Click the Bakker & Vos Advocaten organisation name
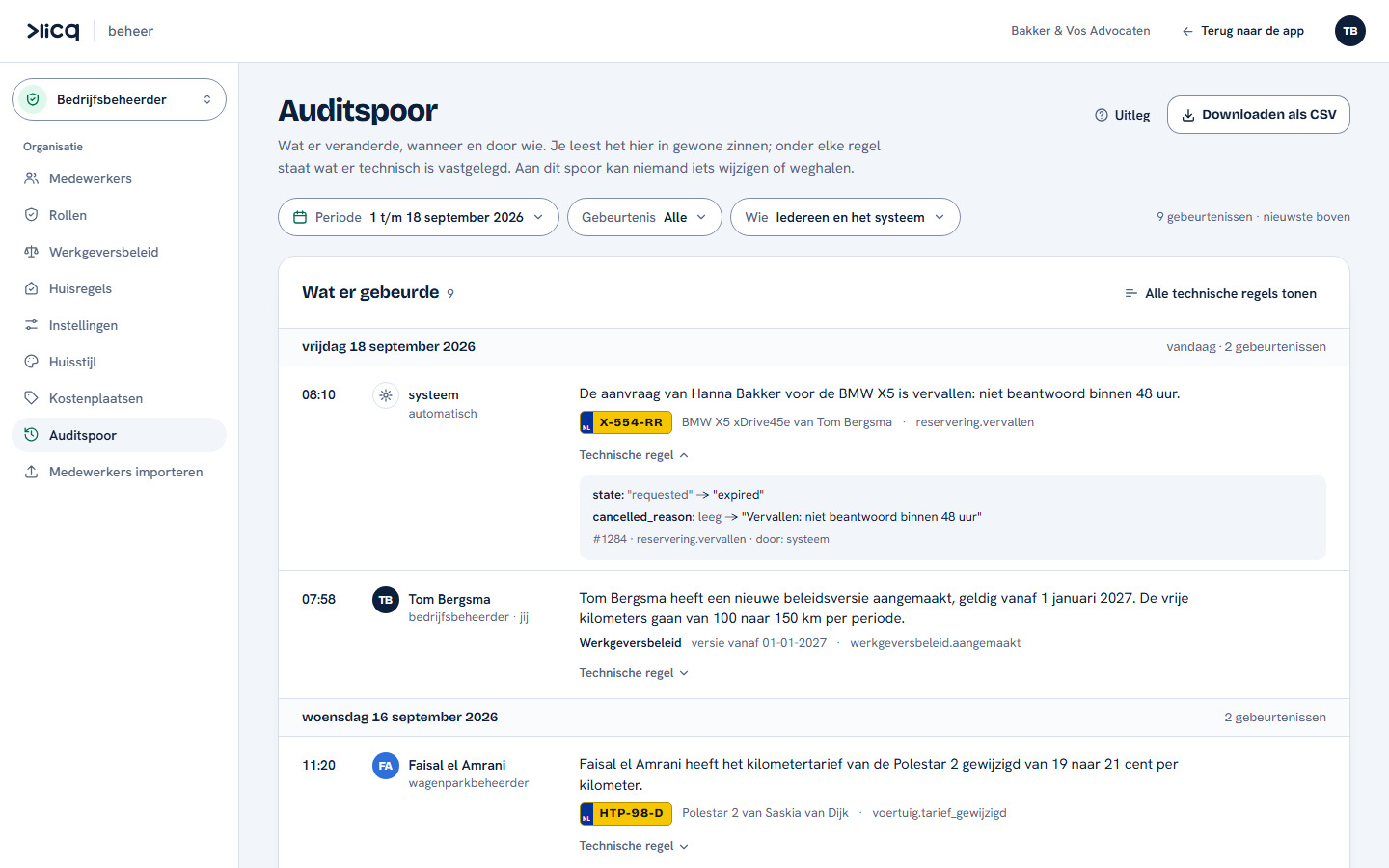The width and height of the screenshot is (1389, 868). pyautogui.click(x=1080, y=31)
